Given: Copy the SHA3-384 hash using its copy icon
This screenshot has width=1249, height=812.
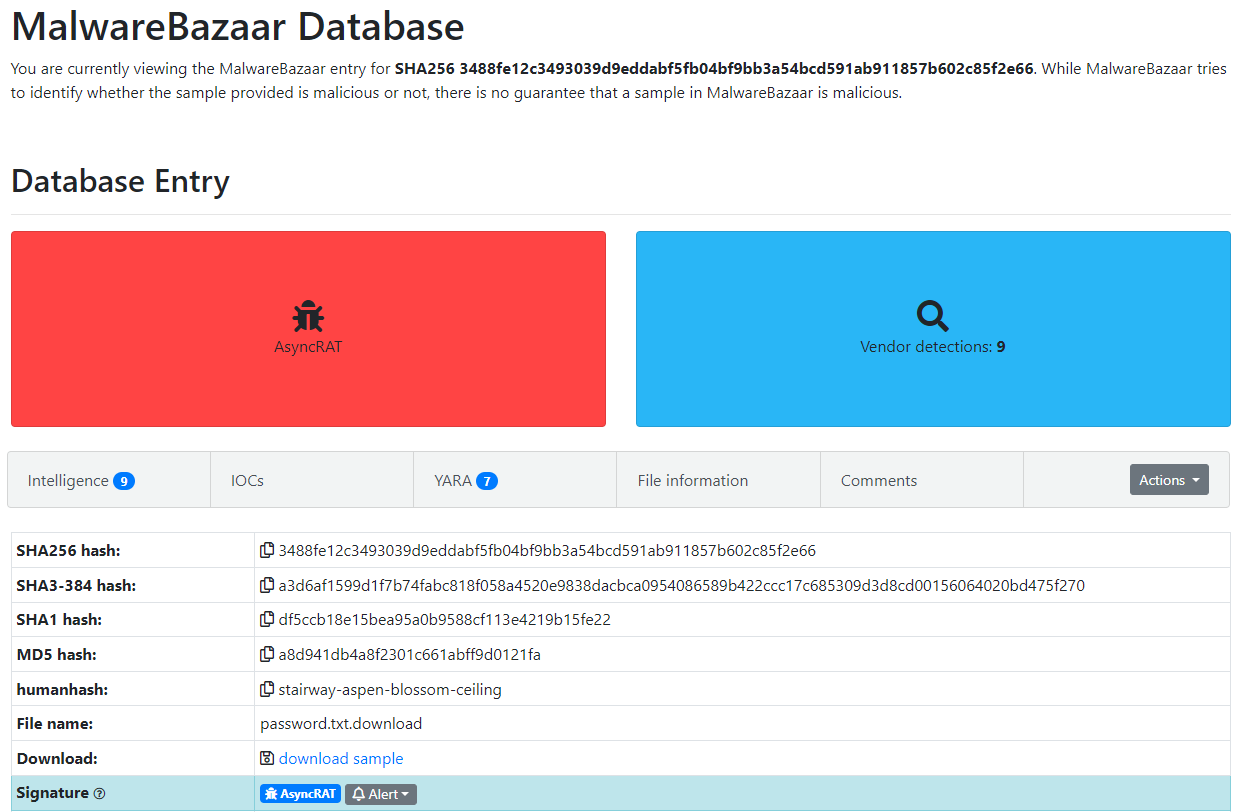Looking at the screenshot, I should tap(268, 585).
